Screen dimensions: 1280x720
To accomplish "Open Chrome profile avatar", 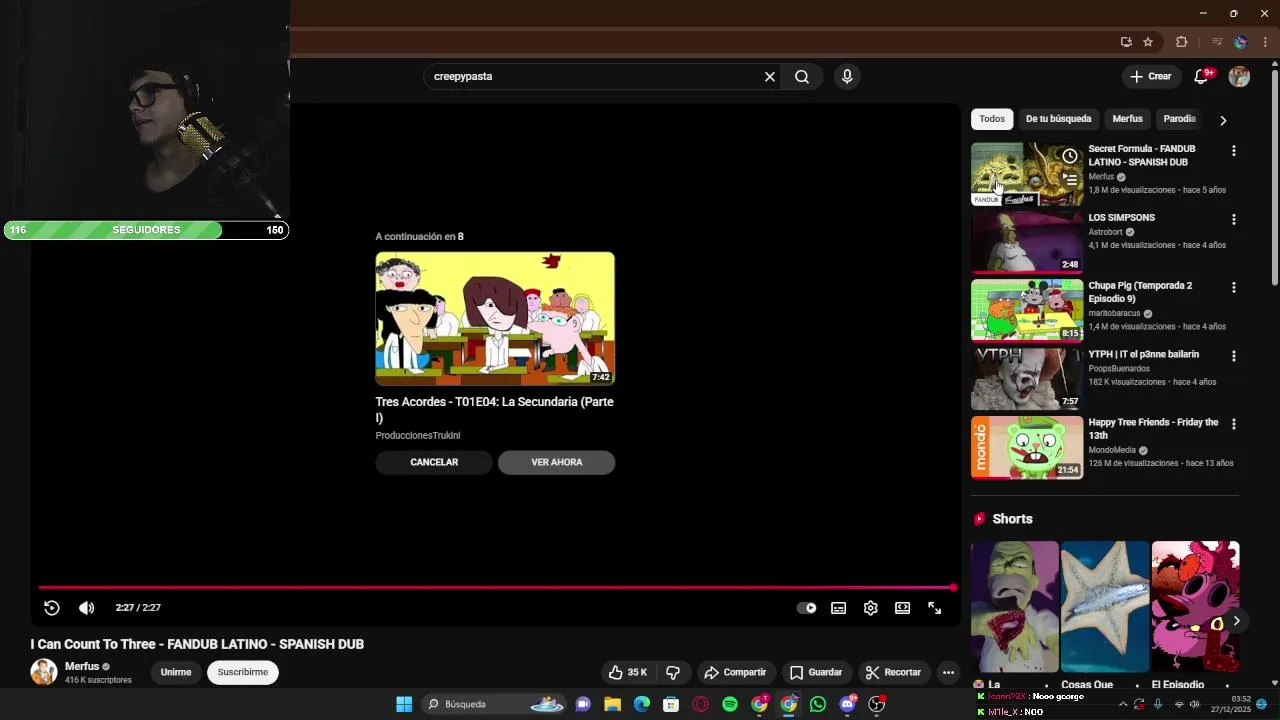I will click(1241, 42).
